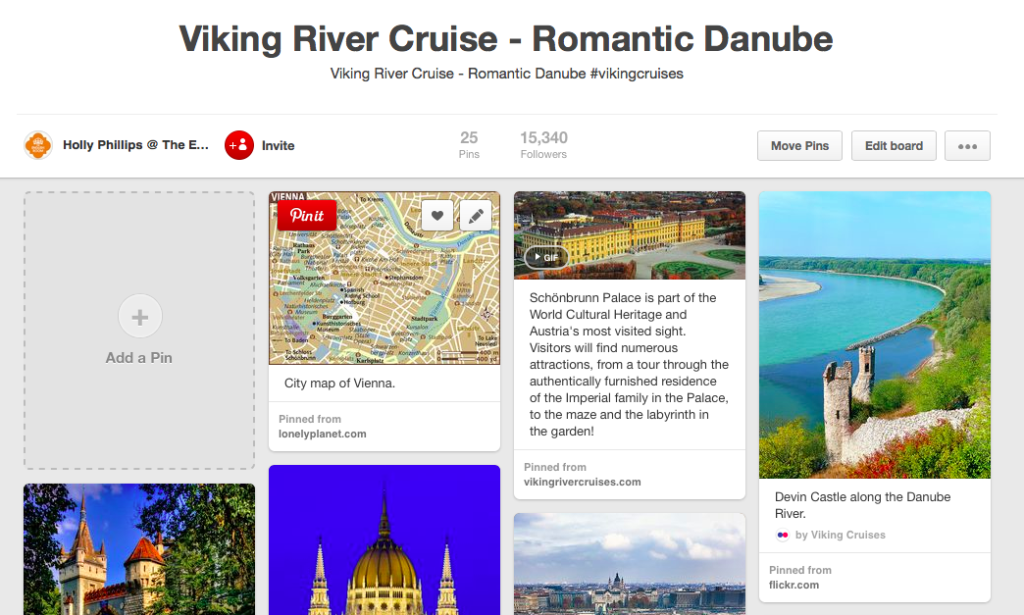The width and height of the screenshot is (1024, 615).
Task: Open the lonelyplanet.com source link
Action: 323,434
